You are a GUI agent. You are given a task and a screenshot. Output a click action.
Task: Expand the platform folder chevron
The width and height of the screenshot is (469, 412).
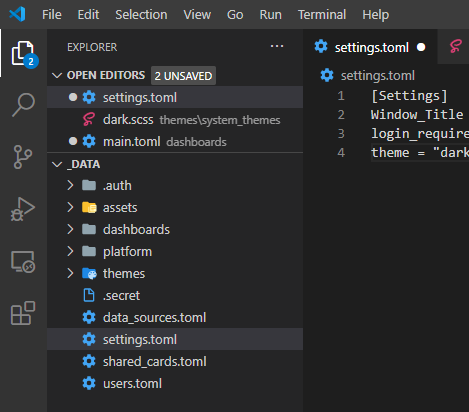click(70, 251)
